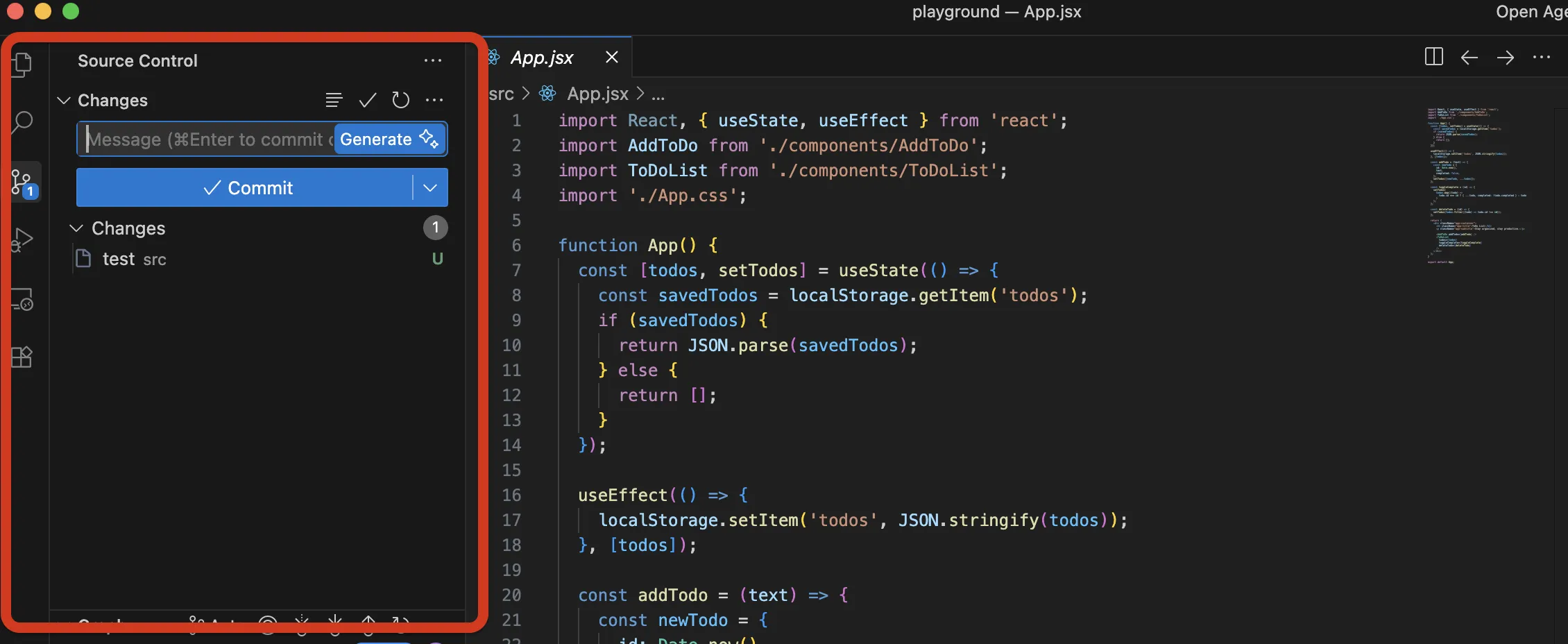The image size is (1568, 644).
Task: Open the Remote Explorer view
Action: point(22,299)
